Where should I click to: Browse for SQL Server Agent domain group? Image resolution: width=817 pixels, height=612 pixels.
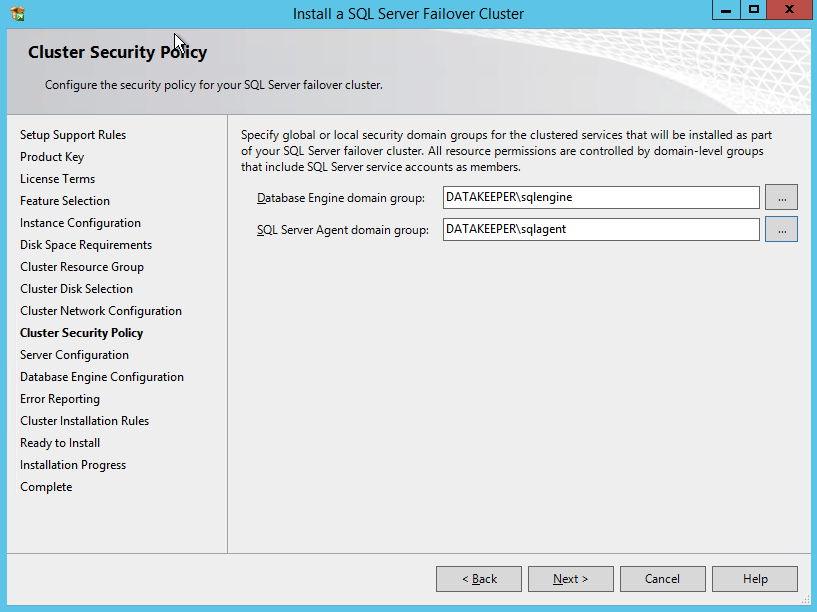pos(781,229)
